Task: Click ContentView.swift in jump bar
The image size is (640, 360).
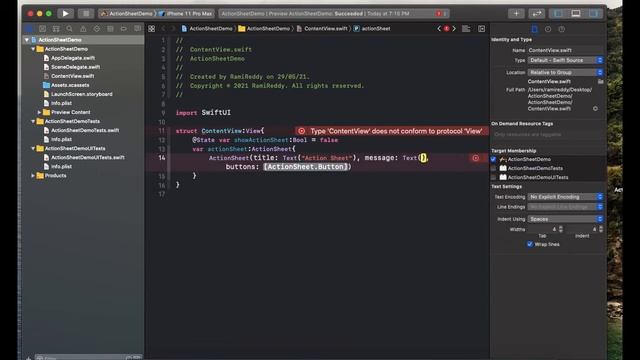Action: [326, 29]
